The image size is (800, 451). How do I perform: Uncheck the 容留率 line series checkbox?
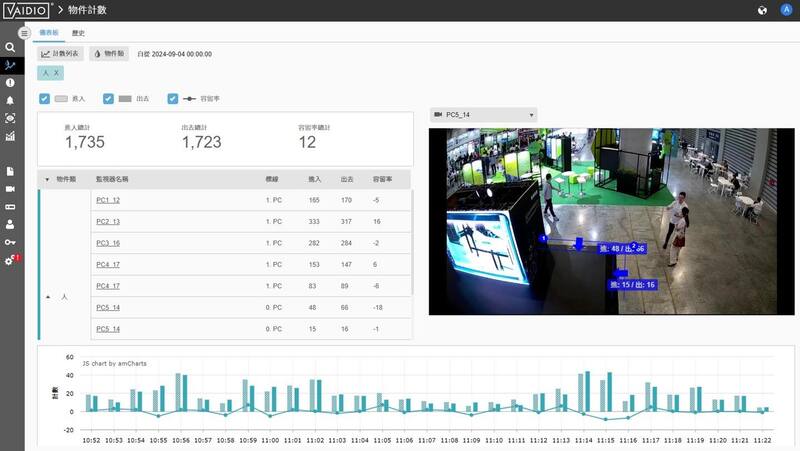click(172, 98)
